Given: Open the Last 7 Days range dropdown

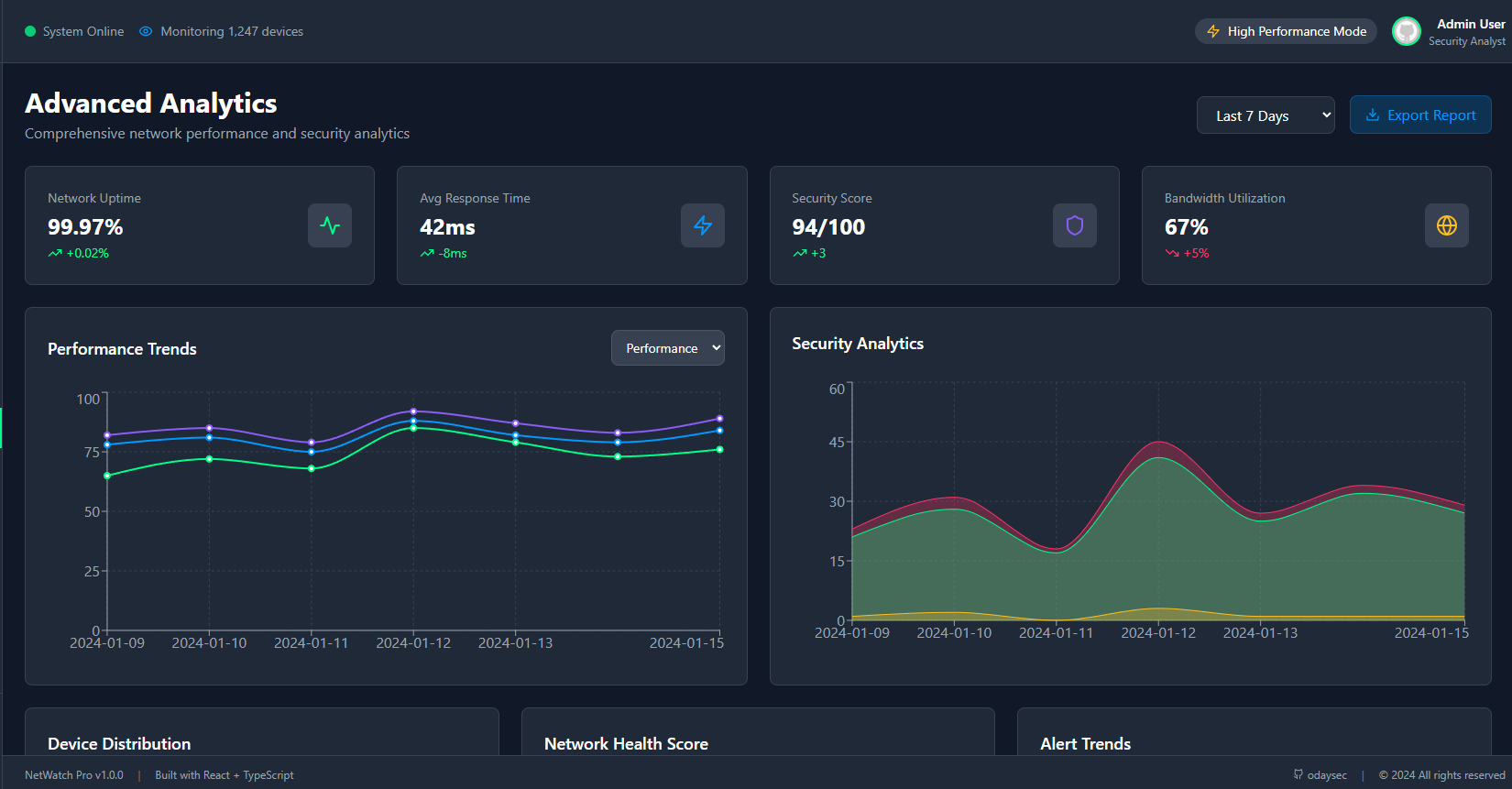Looking at the screenshot, I should coord(1265,115).
